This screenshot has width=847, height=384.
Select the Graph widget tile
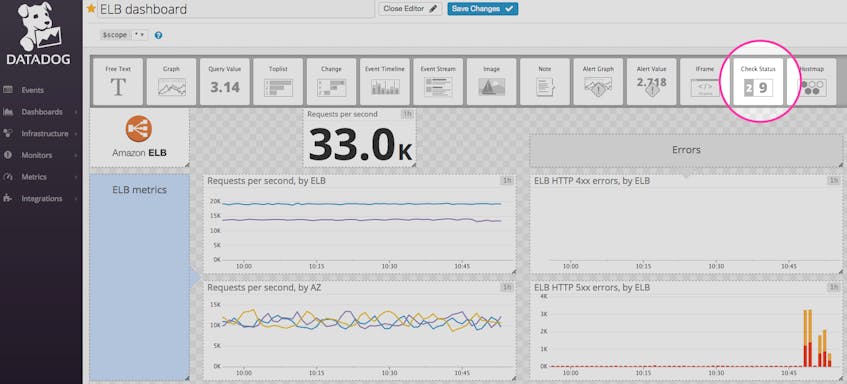(x=171, y=82)
